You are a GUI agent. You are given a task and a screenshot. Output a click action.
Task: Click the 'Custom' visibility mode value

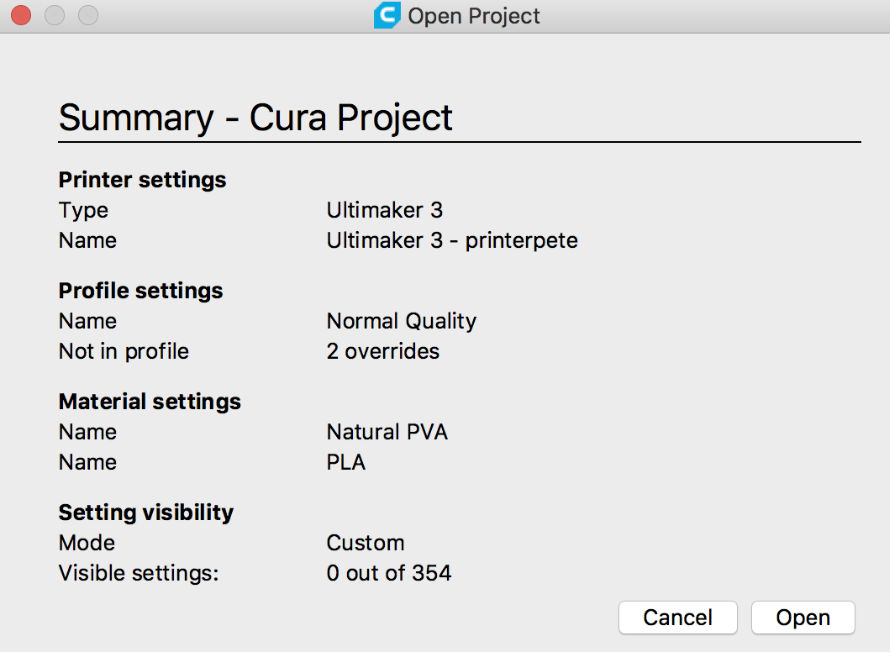366,543
